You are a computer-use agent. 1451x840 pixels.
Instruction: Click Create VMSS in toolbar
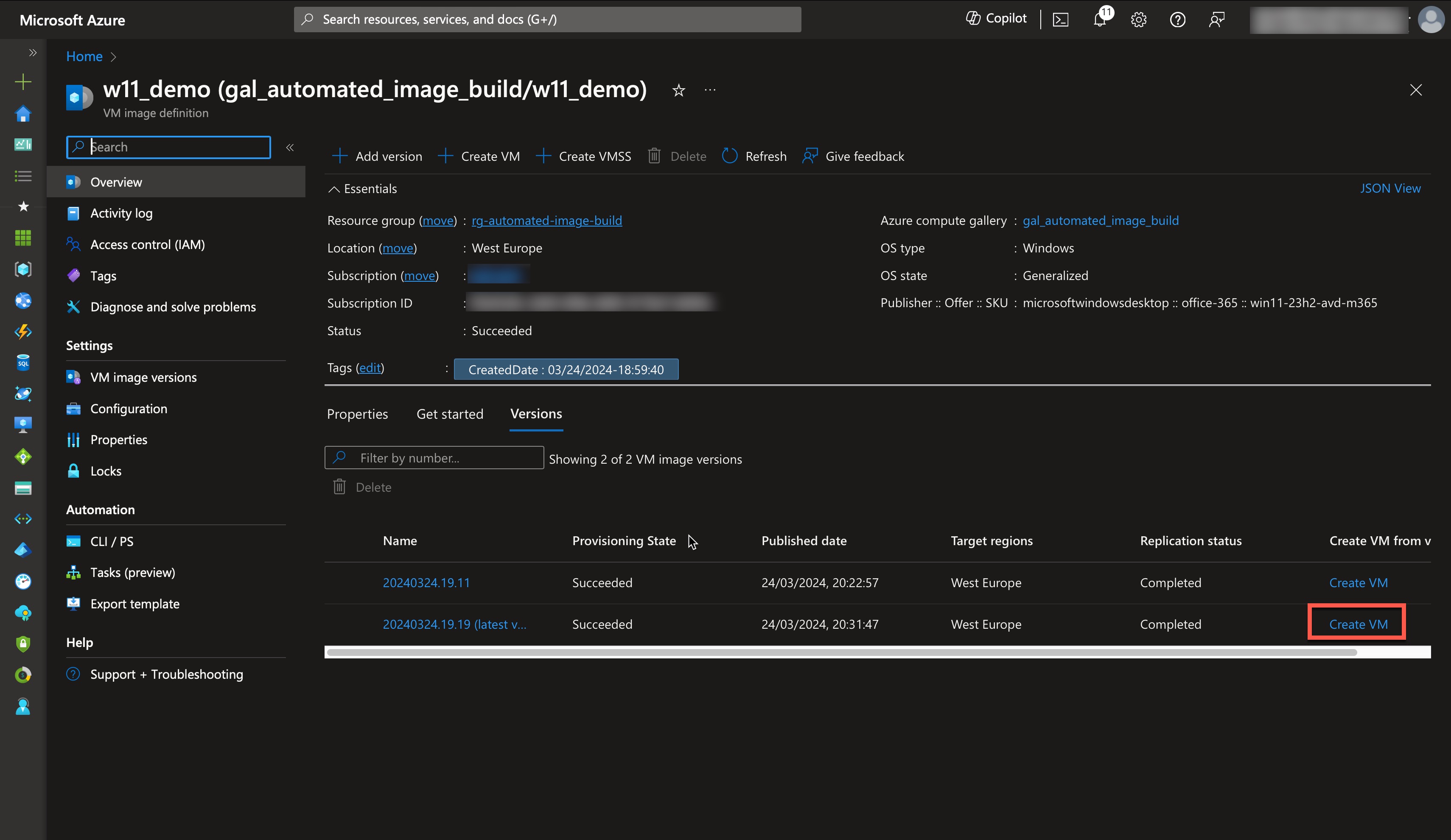pyautogui.click(x=583, y=156)
